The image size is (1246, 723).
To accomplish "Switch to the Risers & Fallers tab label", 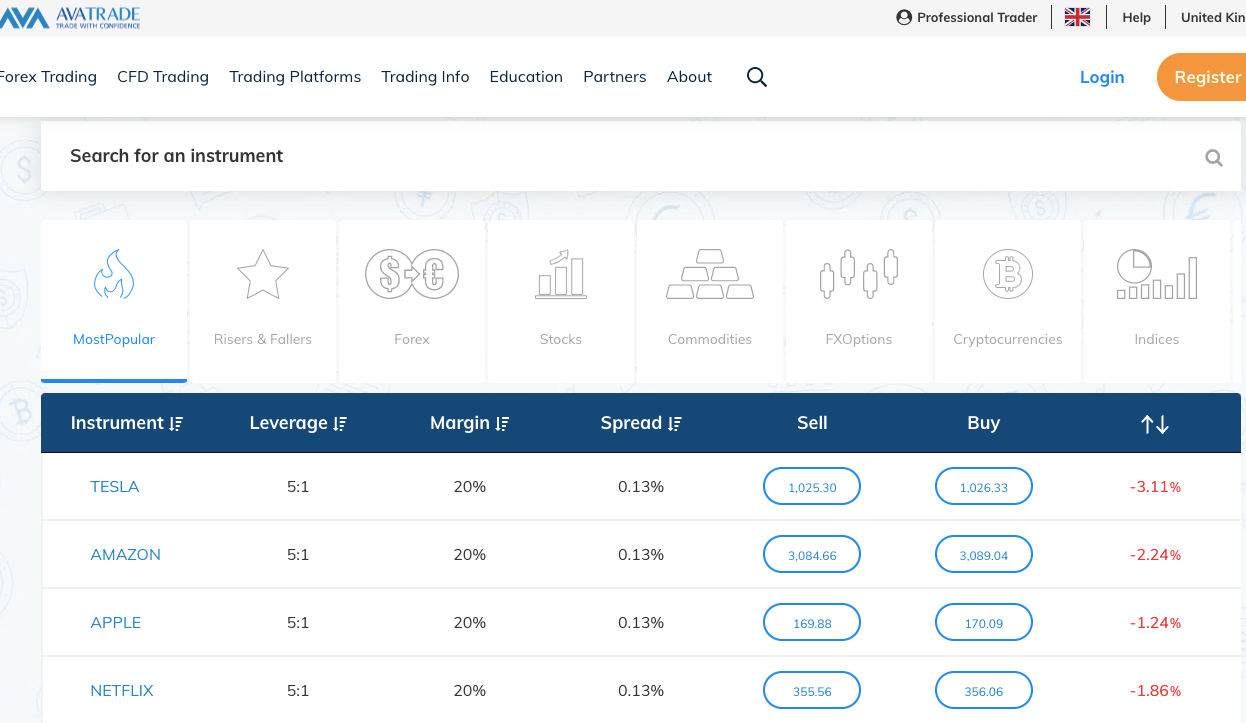I will [263, 340].
